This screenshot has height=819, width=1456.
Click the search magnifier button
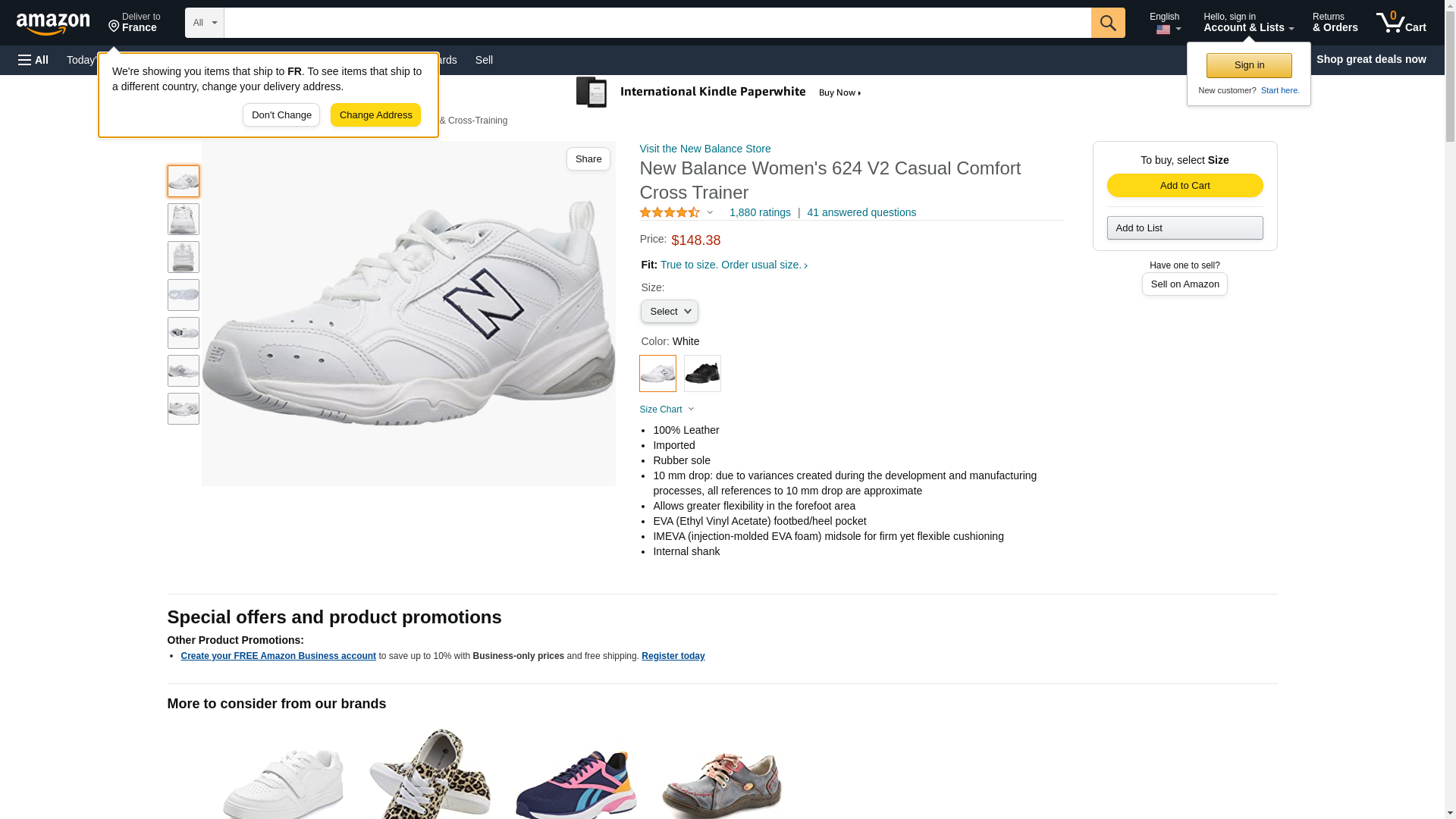click(1107, 23)
